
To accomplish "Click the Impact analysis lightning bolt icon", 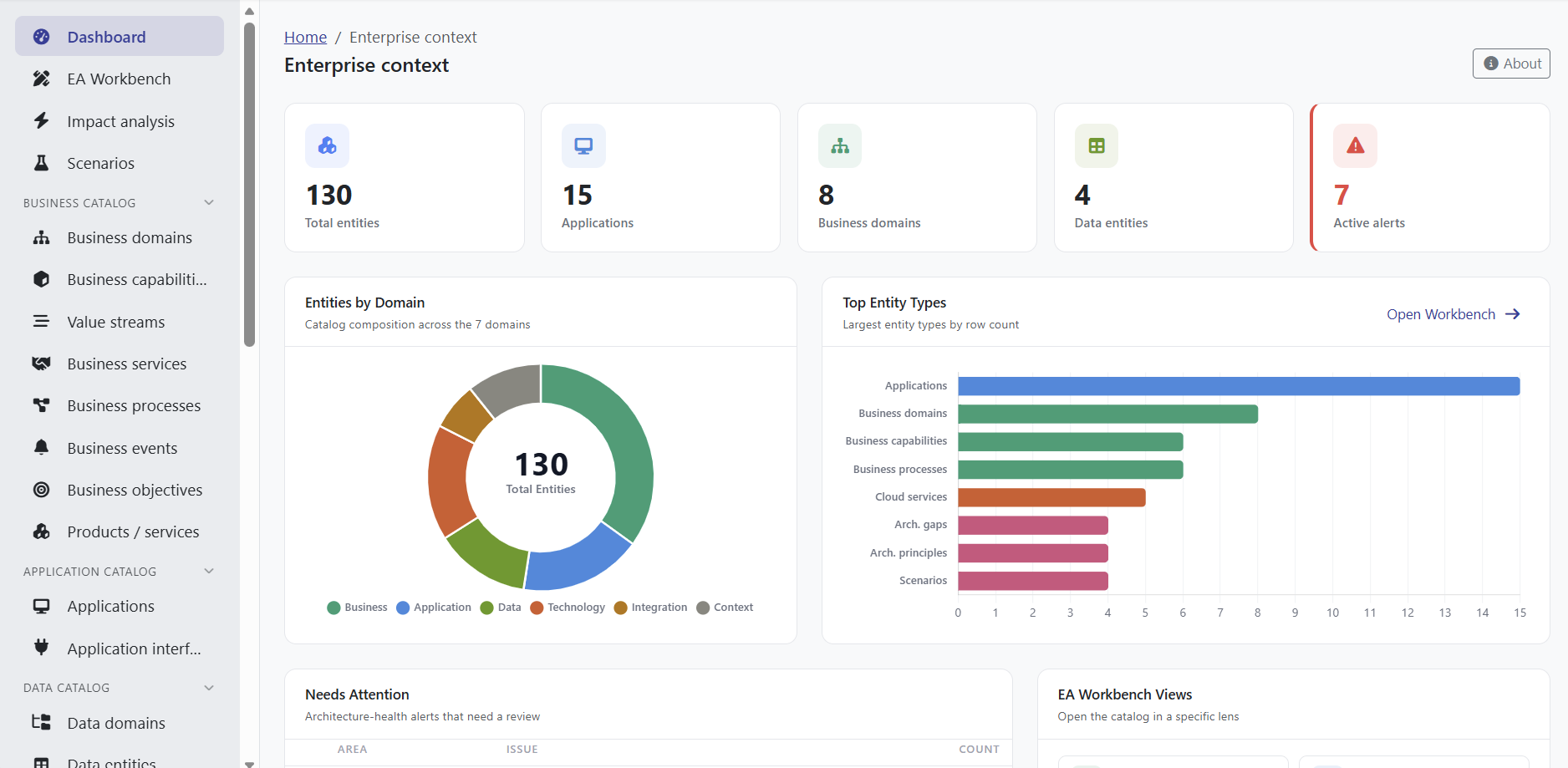I will tap(41, 120).
